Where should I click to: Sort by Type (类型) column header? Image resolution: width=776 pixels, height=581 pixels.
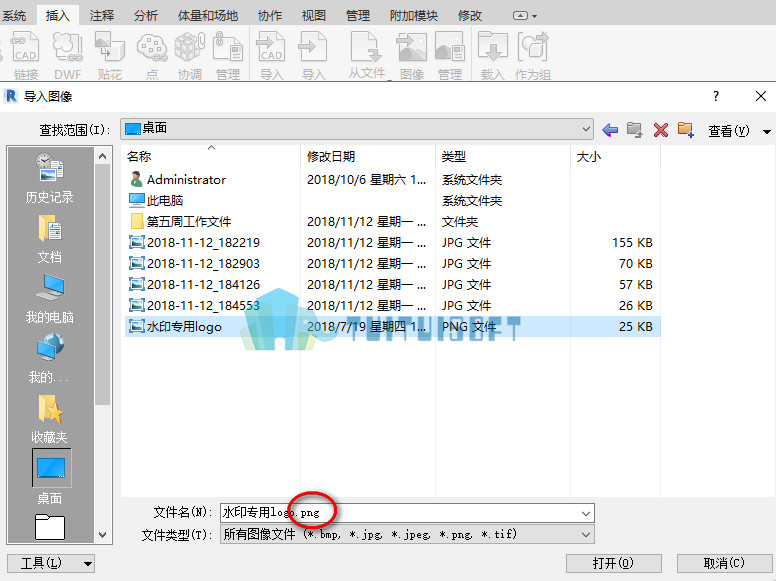503,156
